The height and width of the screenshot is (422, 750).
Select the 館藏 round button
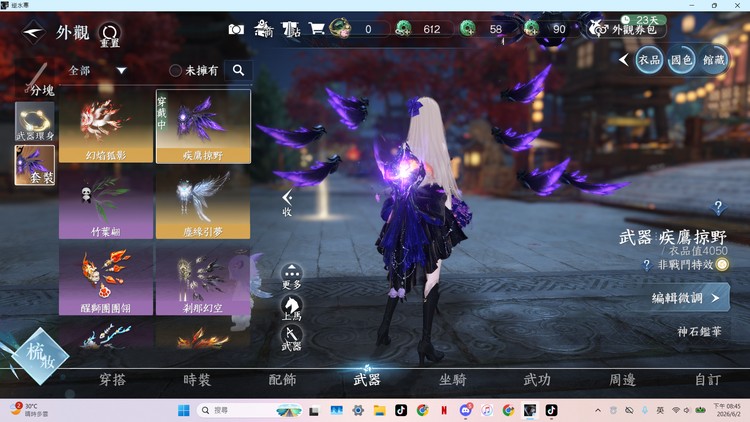(713, 60)
